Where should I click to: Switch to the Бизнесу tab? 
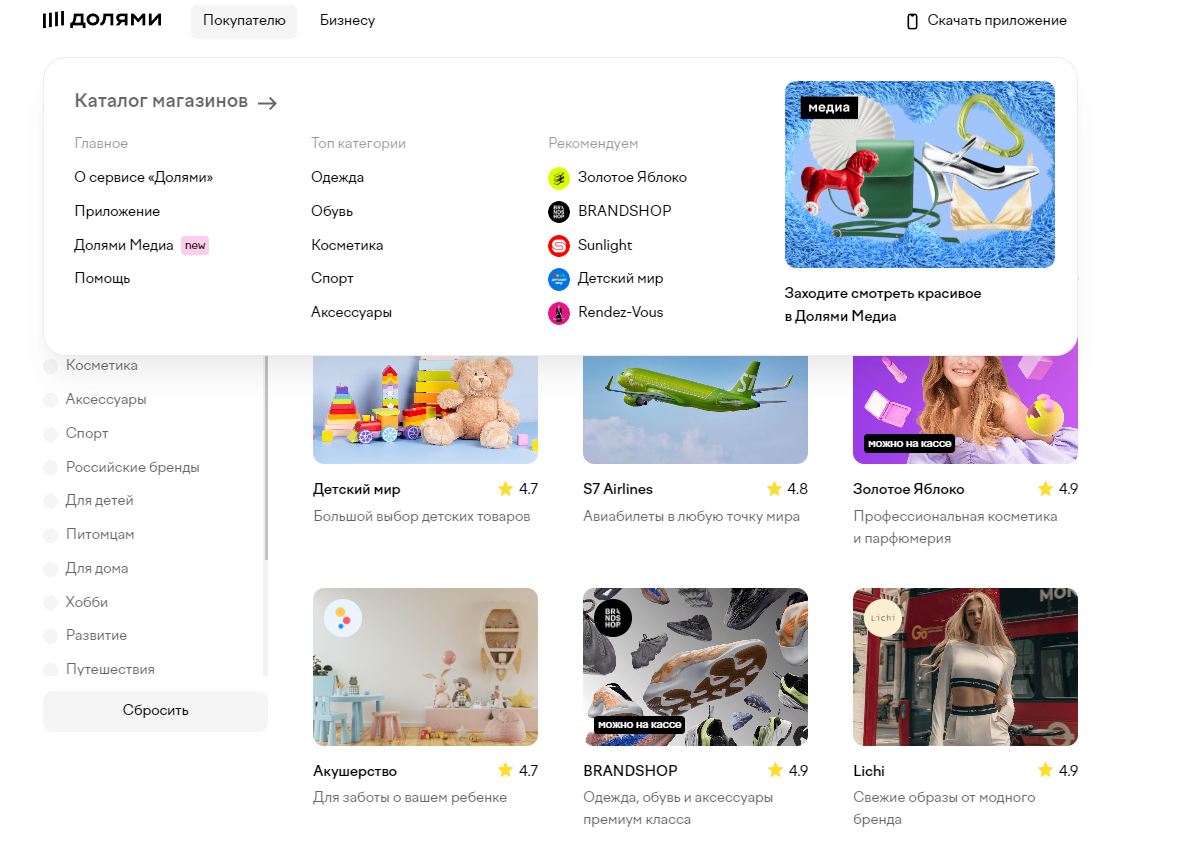(347, 21)
